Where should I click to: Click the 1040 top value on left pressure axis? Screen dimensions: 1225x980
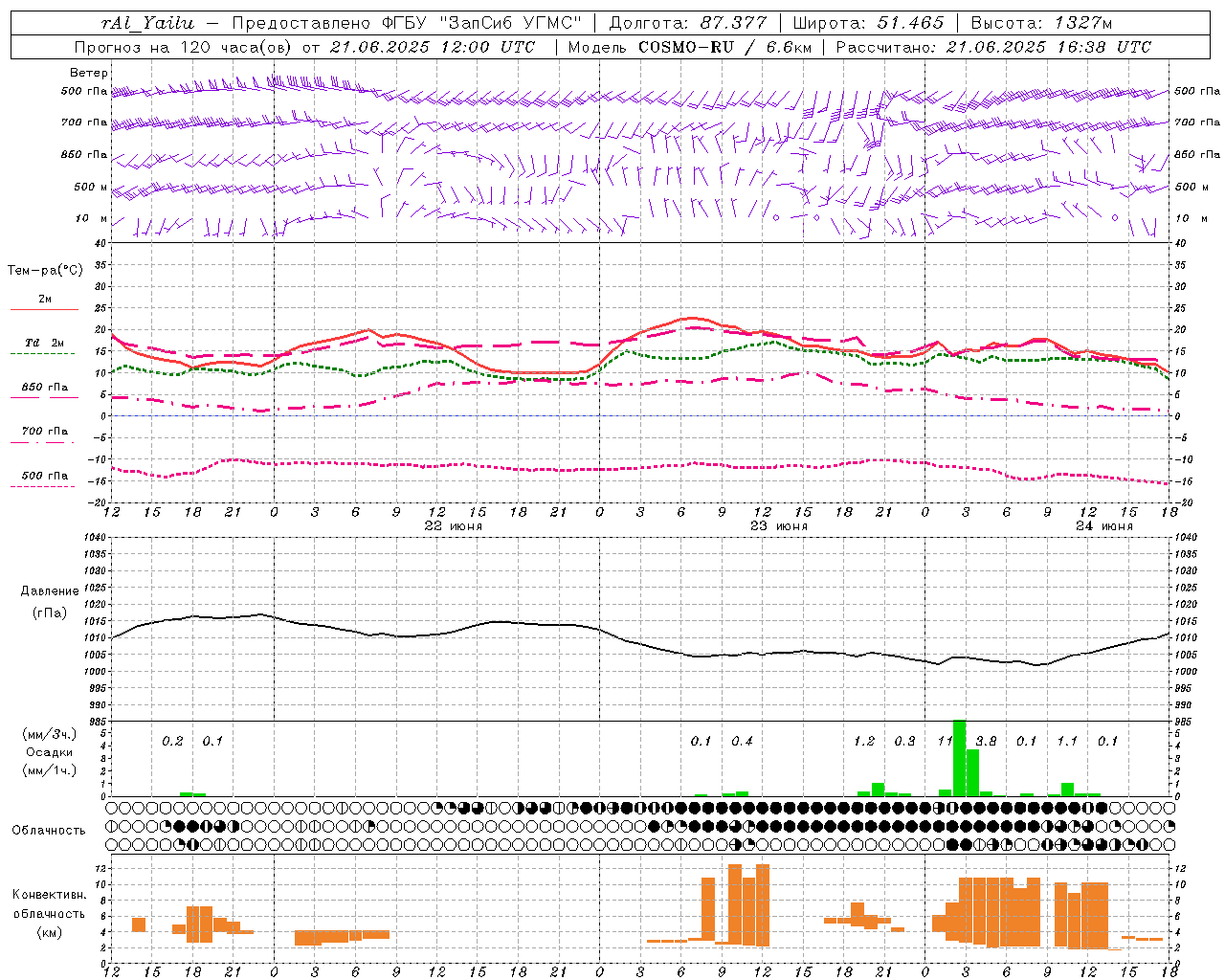[95, 538]
